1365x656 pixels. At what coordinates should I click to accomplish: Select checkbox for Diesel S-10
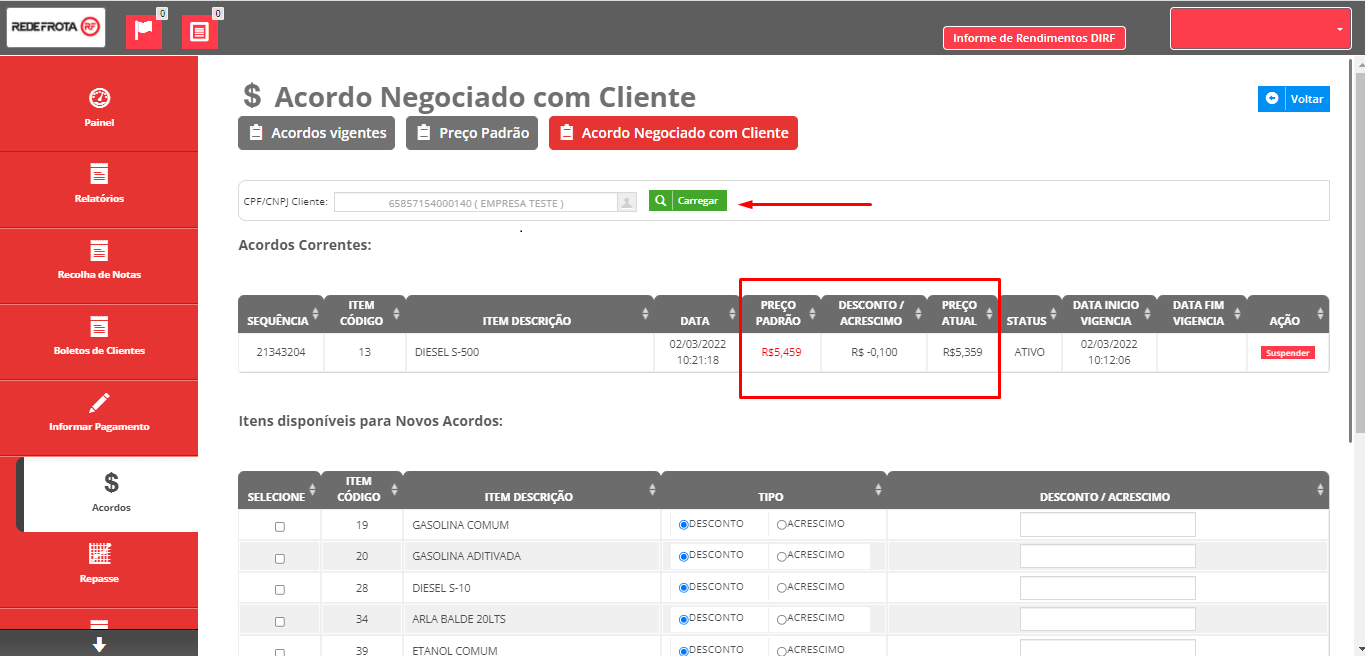point(279,591)
